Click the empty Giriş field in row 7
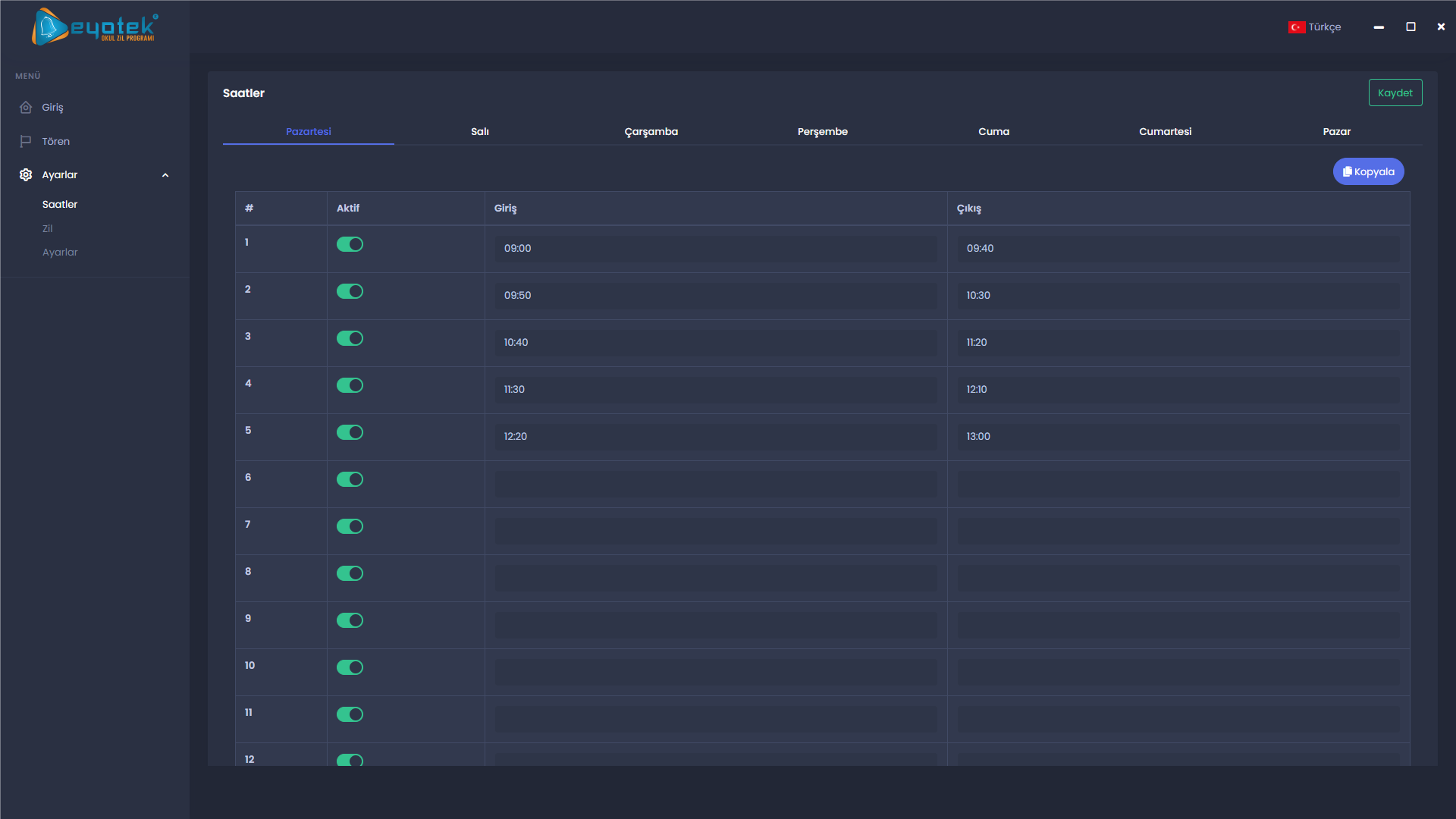1456x819 pixels. pos(716,531)
